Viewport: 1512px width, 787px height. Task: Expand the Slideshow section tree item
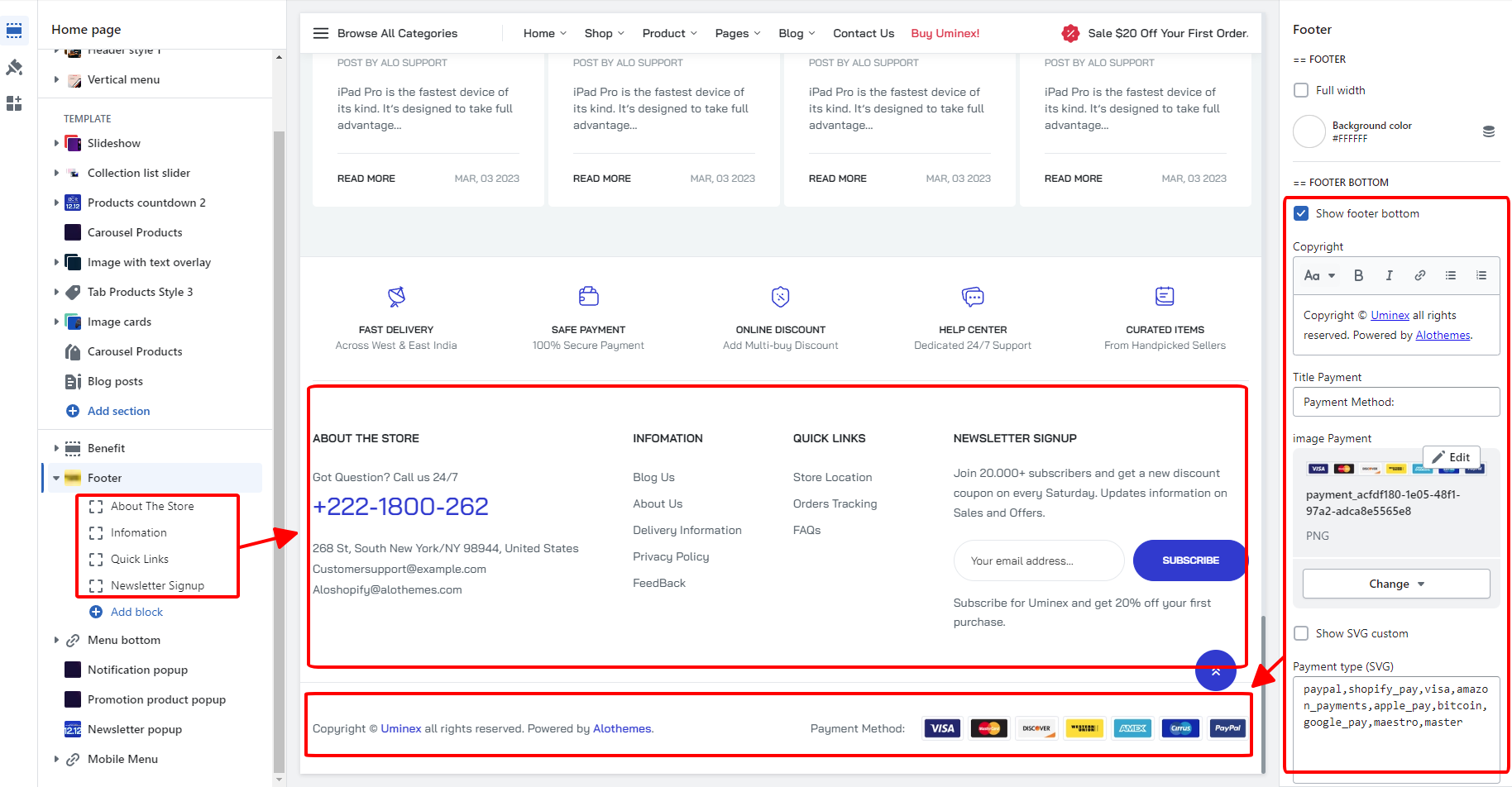coord(56,143)
